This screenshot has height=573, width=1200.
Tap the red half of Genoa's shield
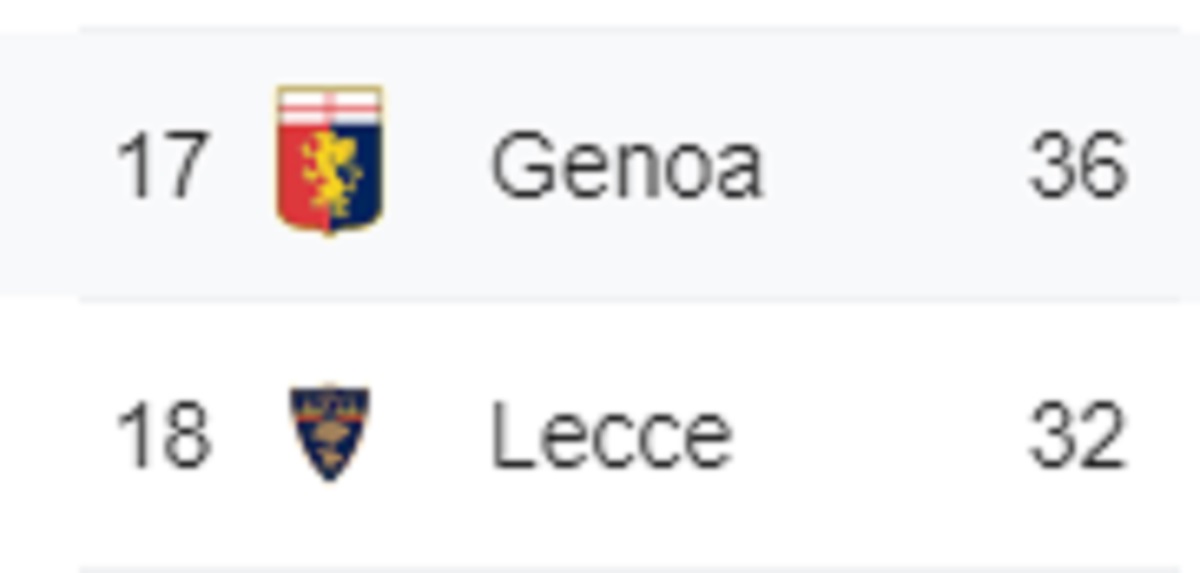[x=304, y=175]
